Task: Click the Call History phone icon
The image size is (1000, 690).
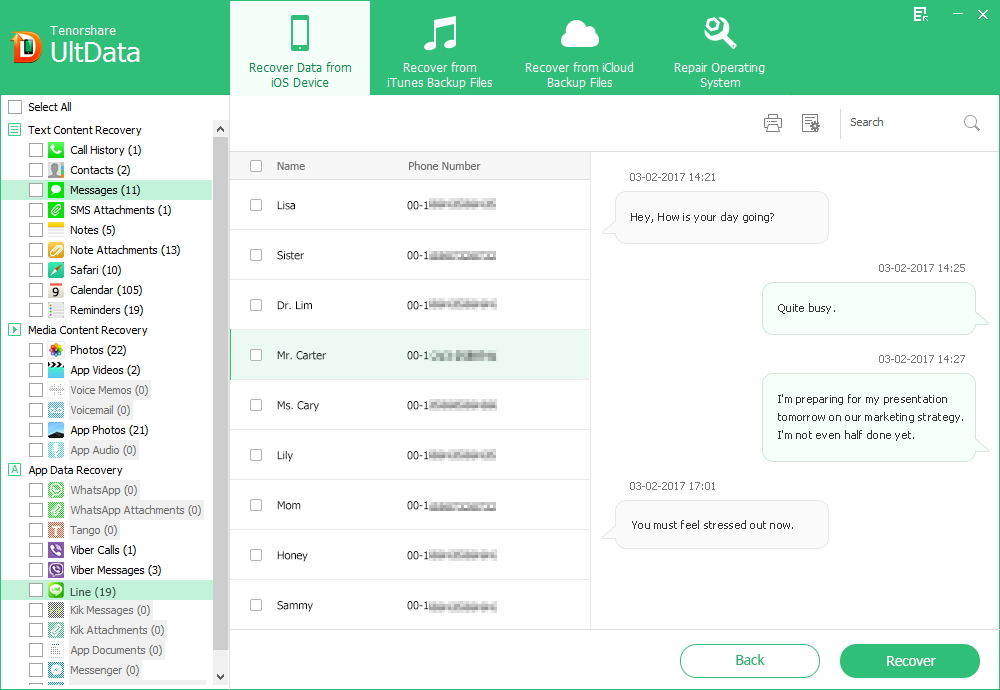Action: [56, 150]
